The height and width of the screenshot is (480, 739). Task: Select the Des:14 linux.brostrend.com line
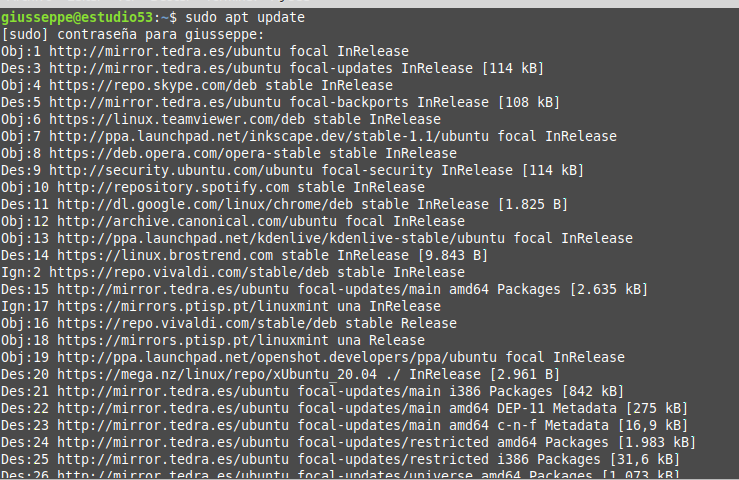click(x=244, y=255)
